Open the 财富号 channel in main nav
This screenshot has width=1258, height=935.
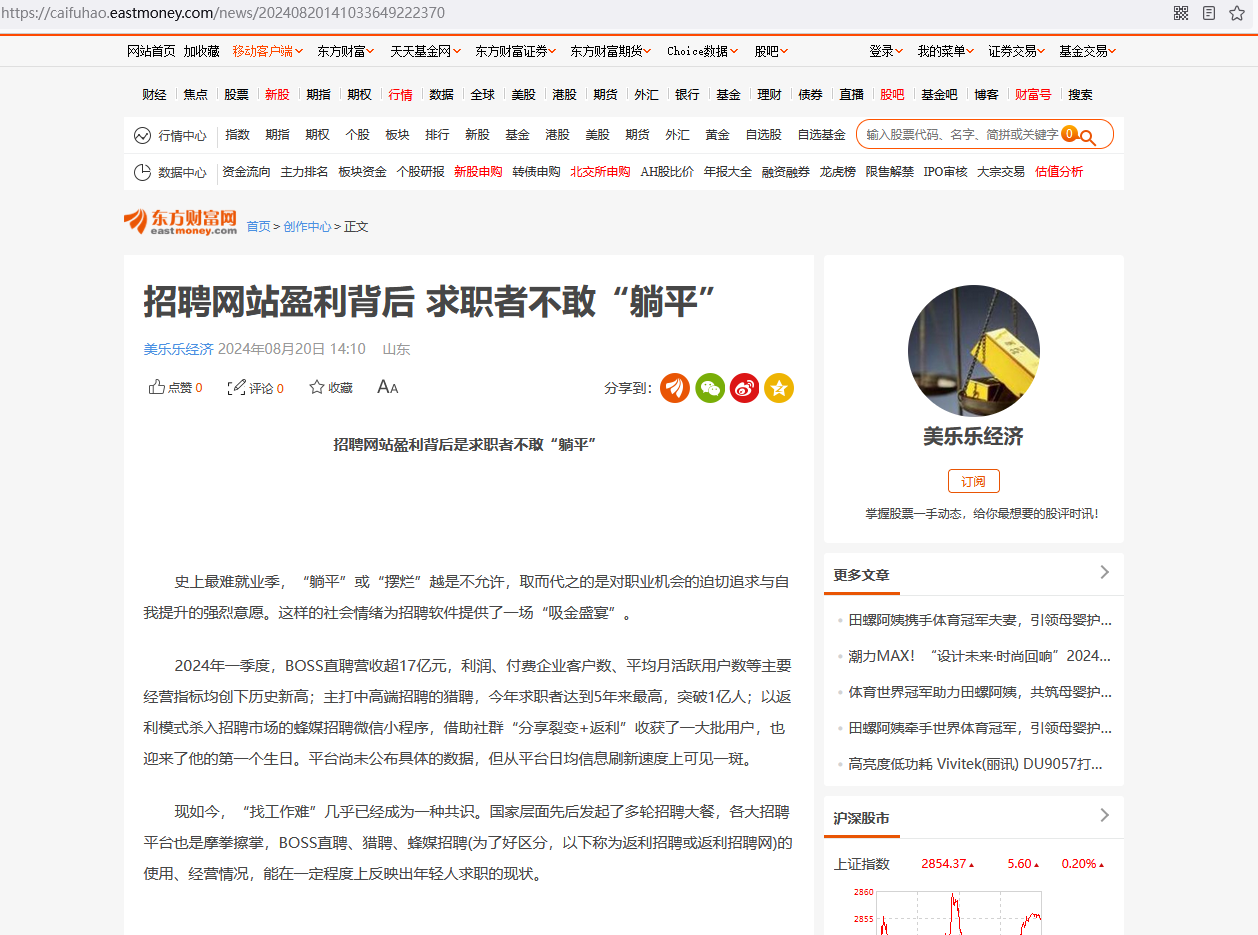pyautogui.click(x=1033, y=95)
